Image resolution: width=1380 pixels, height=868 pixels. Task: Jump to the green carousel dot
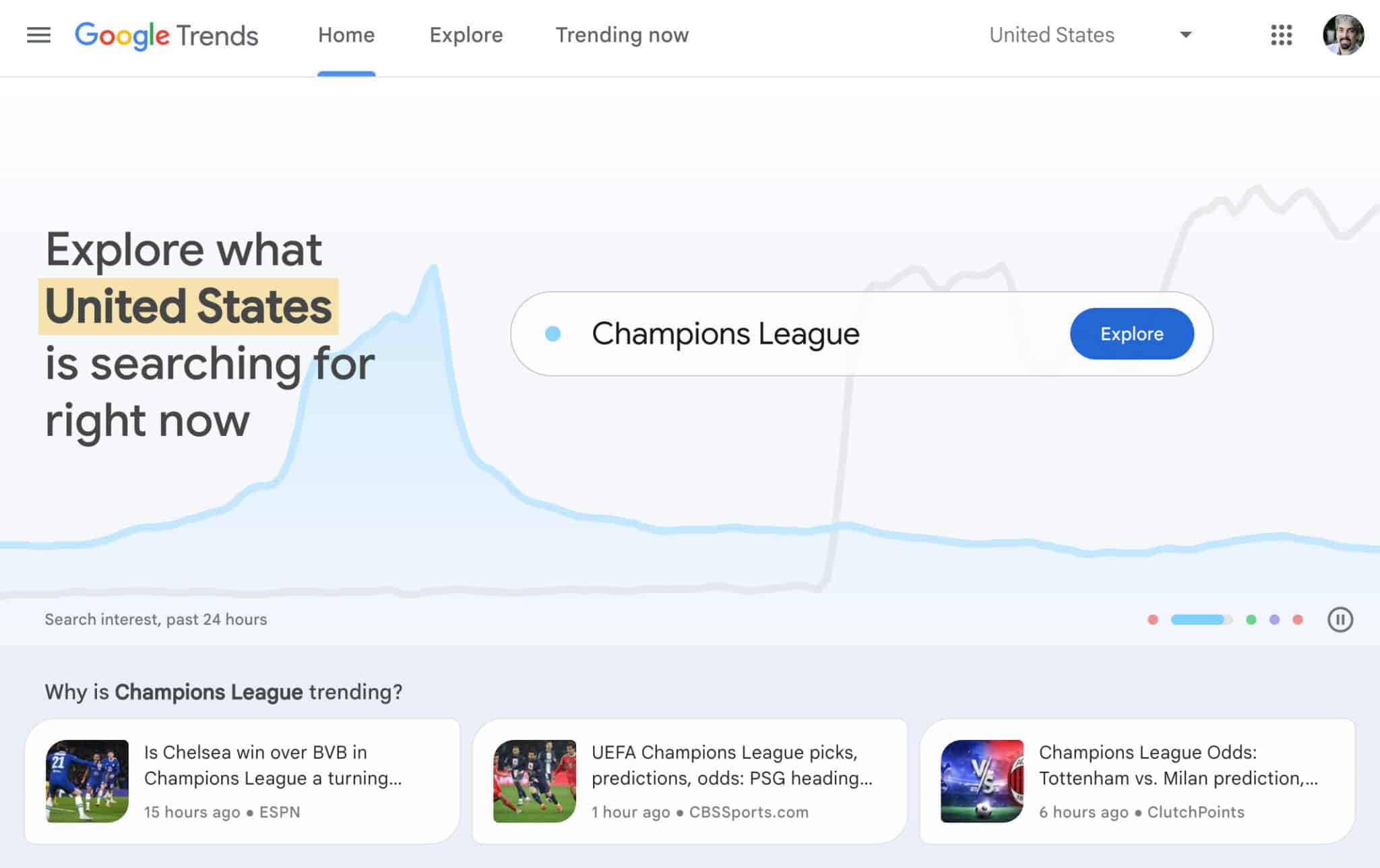[1251, 619]
